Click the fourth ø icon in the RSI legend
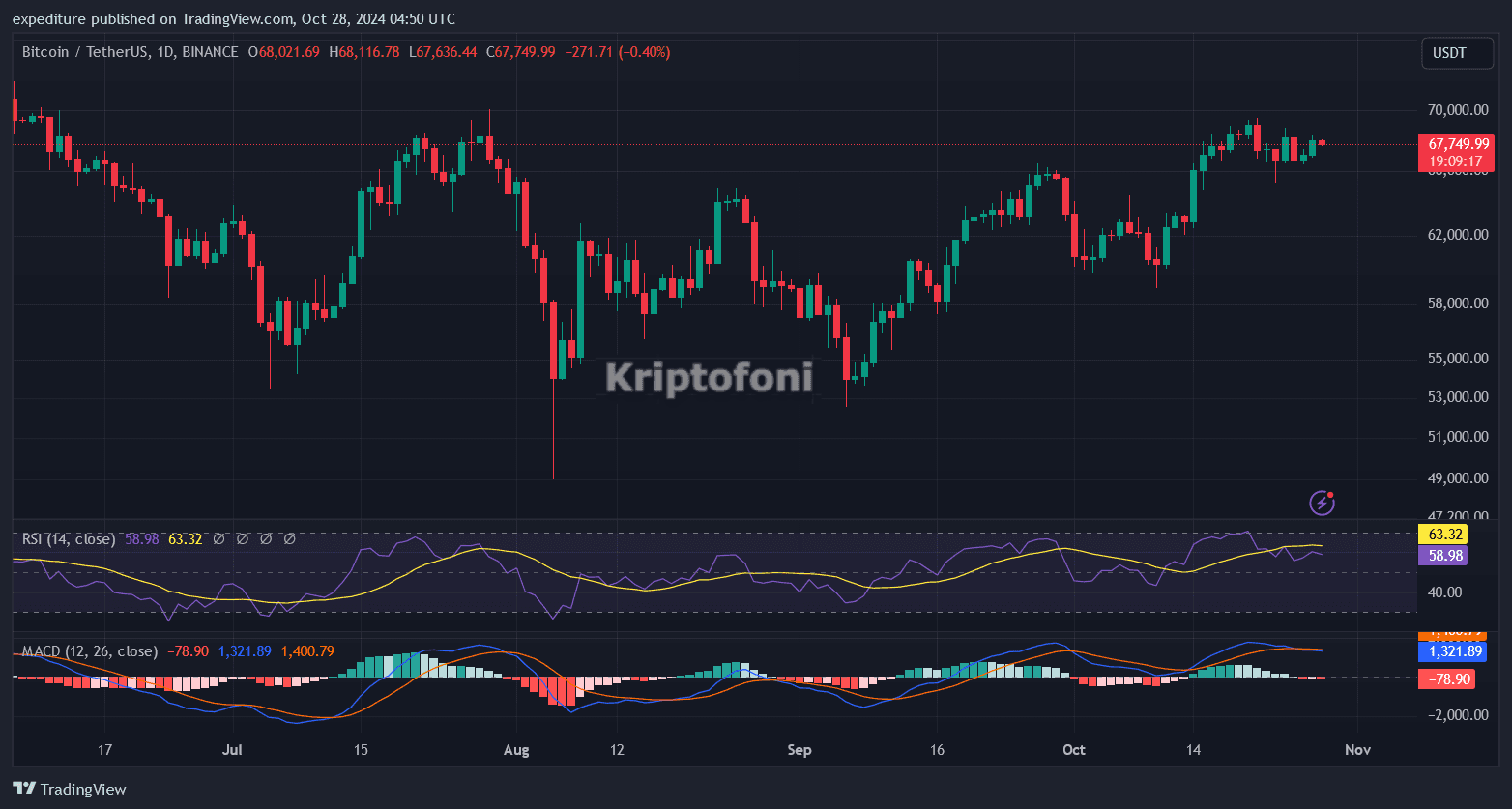 pyautogui.click(x=288, y=538)
